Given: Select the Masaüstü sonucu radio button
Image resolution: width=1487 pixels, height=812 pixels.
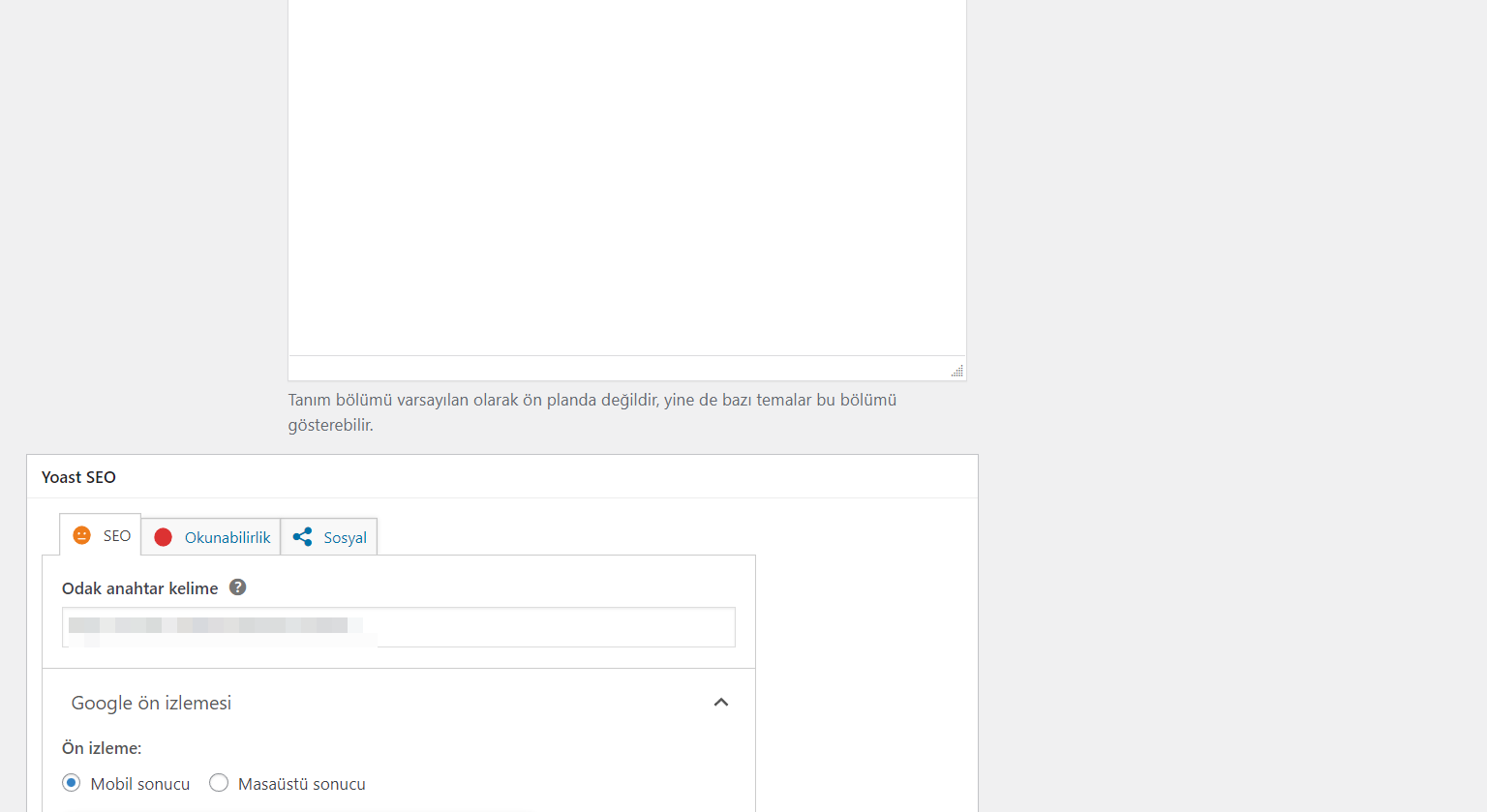Looking at the screenshot, I should [219, 782].
